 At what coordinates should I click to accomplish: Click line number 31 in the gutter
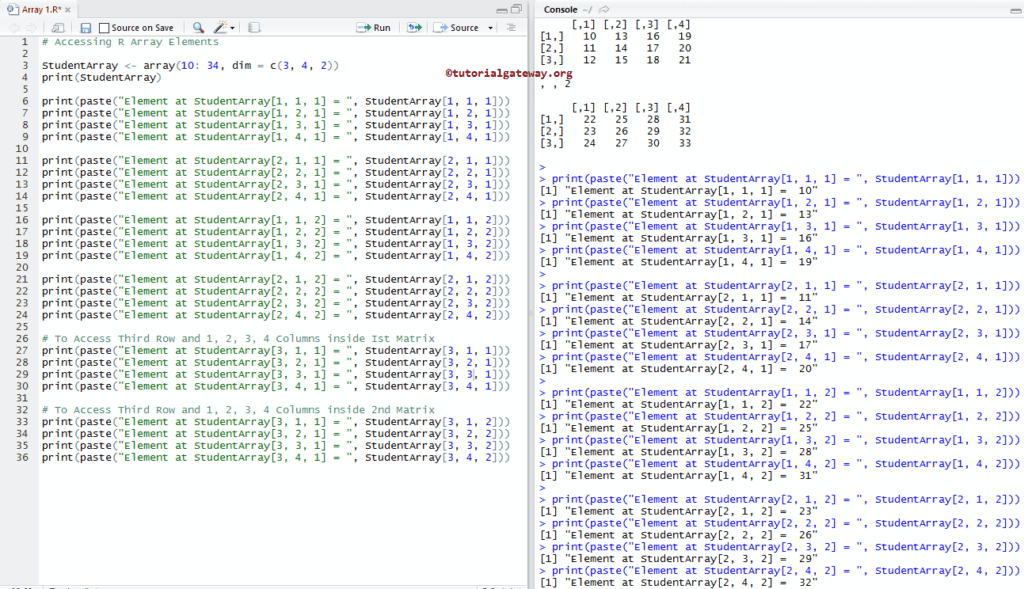(x=22, y=398)
